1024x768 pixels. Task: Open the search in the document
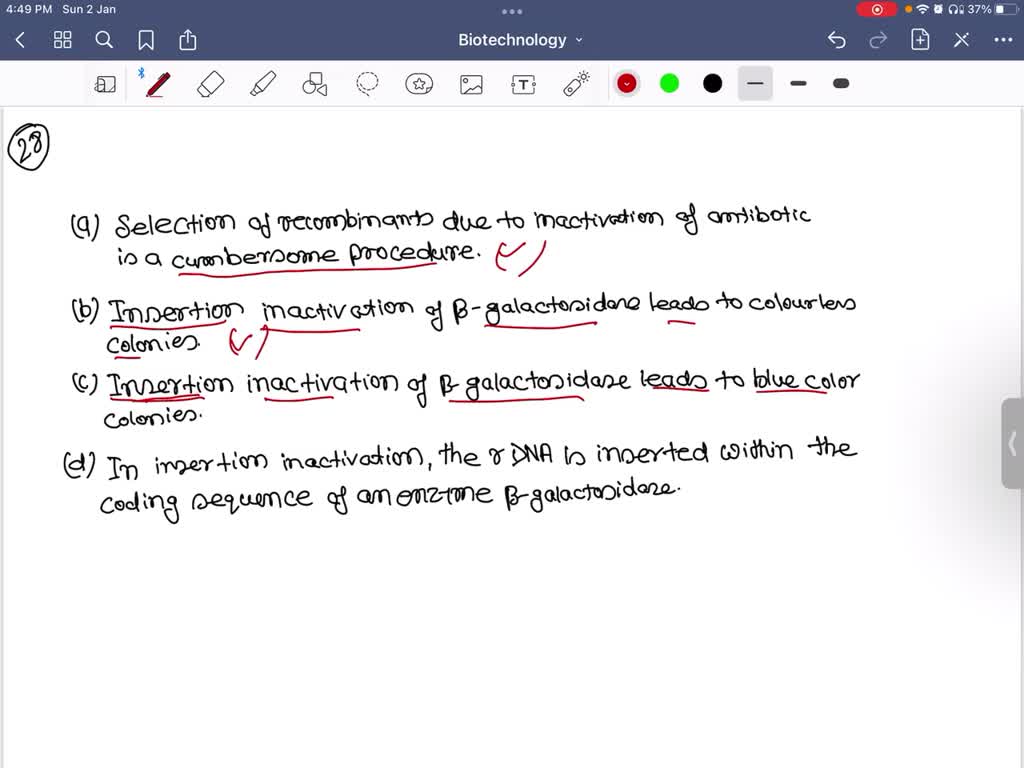[x=104, y=40]
